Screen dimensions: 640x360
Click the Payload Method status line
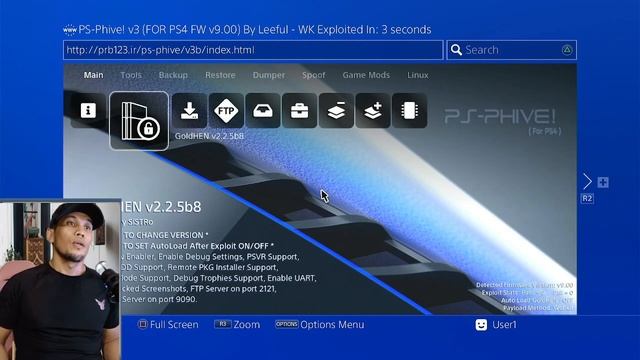pyautogui.click(x=538, y=308)
